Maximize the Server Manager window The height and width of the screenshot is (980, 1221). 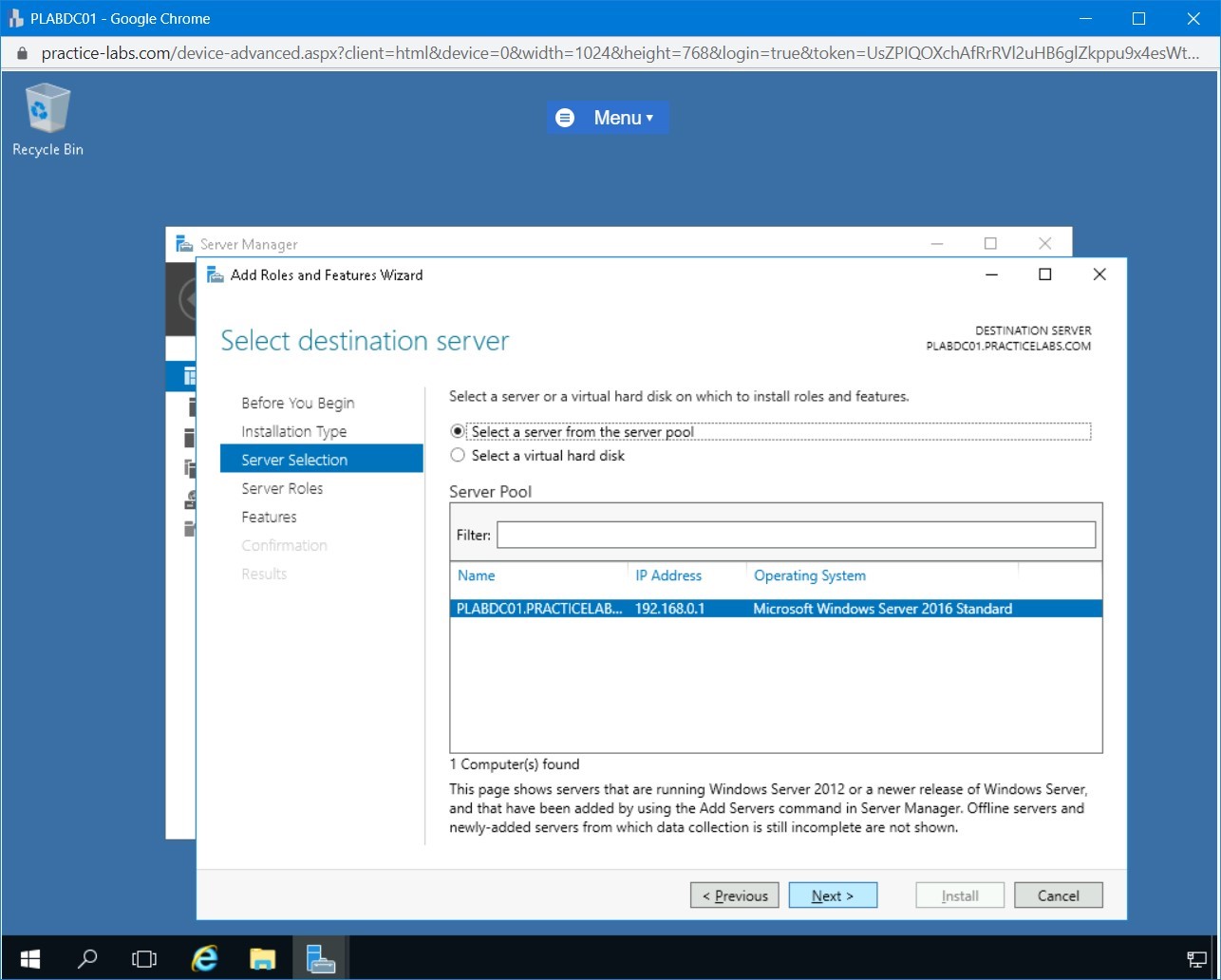pyautogui.click(x=990, y=243)
